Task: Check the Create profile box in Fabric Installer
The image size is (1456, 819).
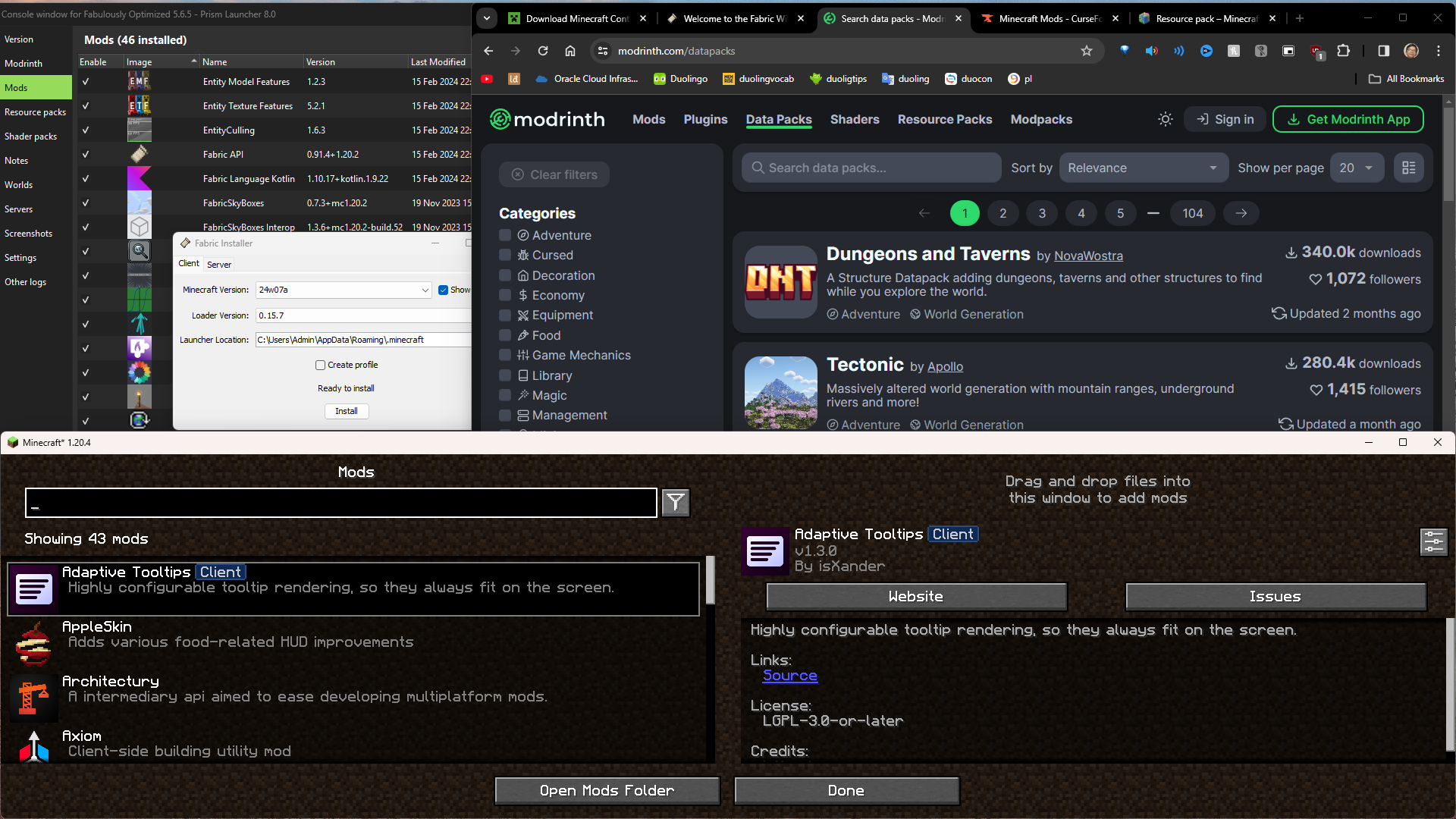Action: click(320, 365)
